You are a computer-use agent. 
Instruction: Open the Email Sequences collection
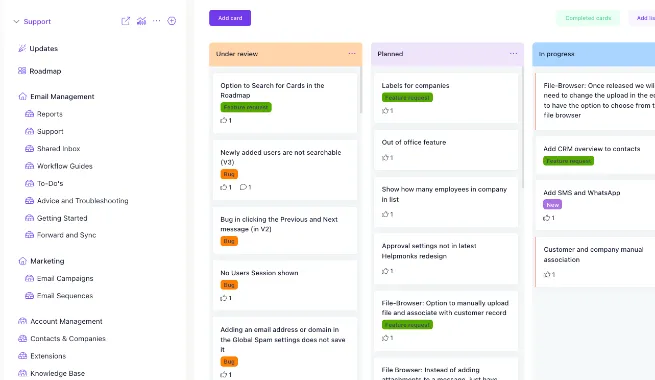click(x=65, y=296)
